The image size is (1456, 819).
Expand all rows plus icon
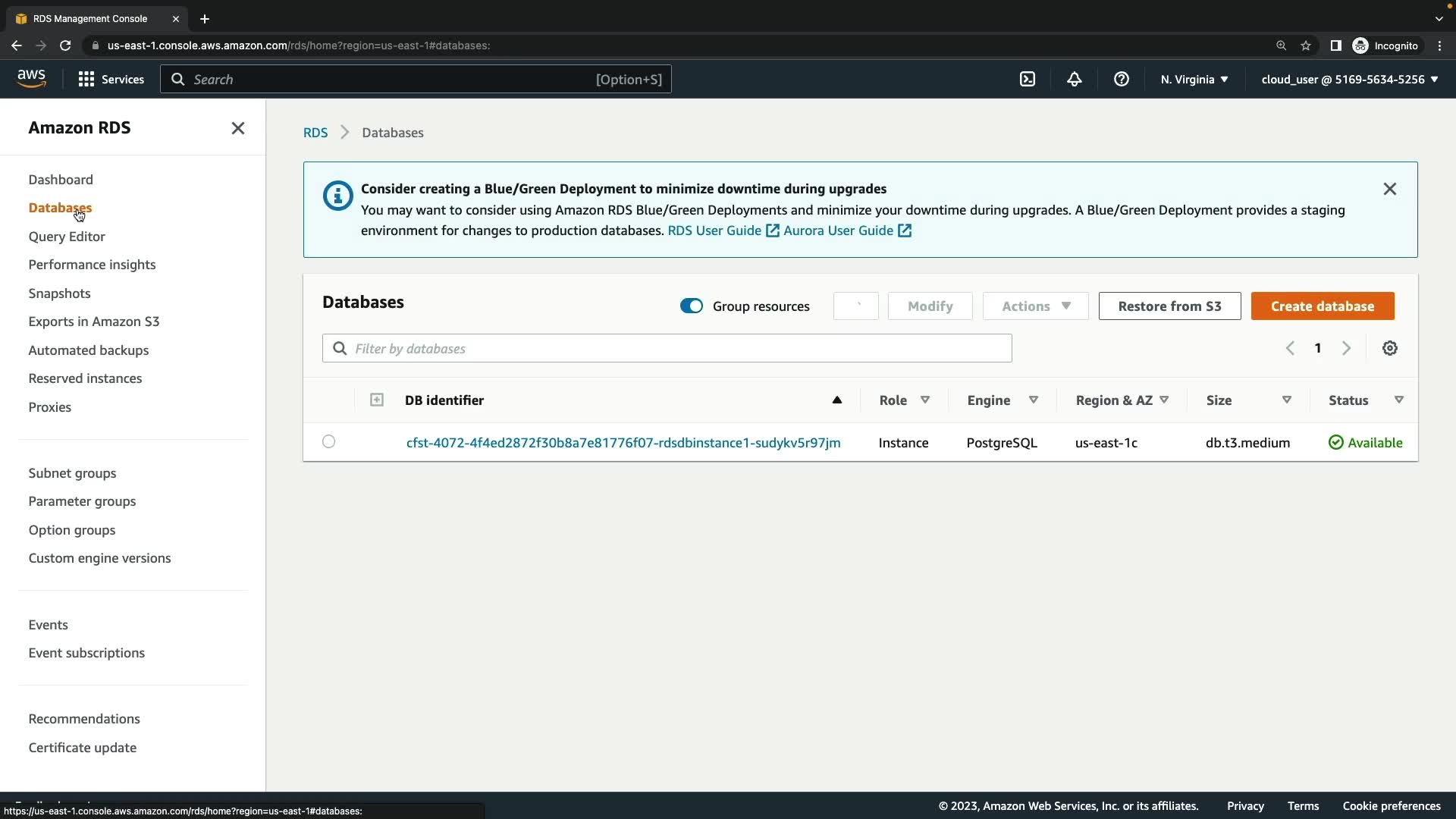[377, 400]
